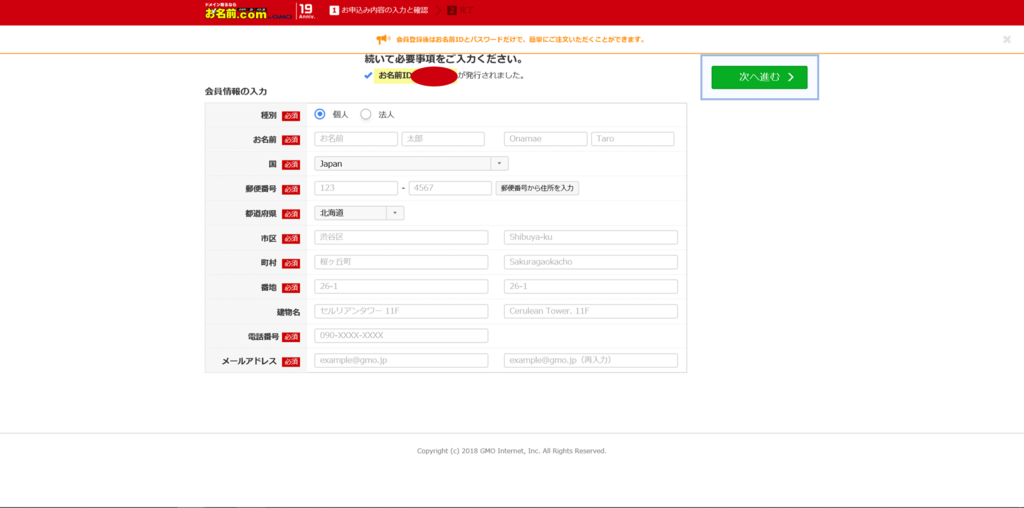Click the megaphone announcement icon
The height and width of the screenshot is (508, 1024).
pos(383,39)
